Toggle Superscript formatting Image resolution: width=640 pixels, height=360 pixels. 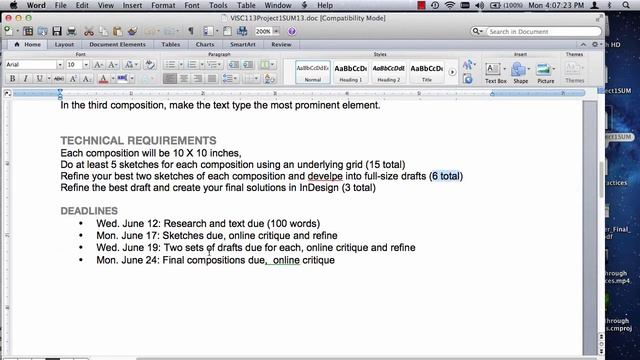[73, 78]
